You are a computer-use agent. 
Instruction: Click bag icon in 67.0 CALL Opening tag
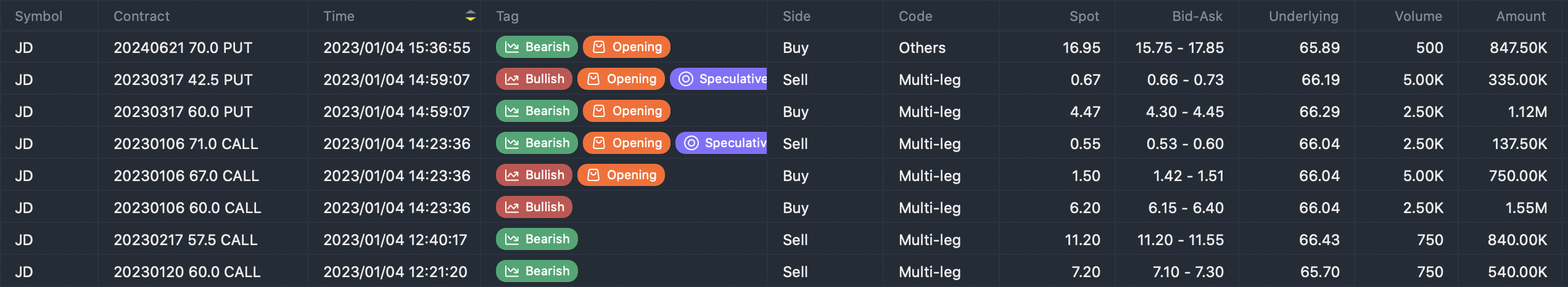(x=593, y=175)
